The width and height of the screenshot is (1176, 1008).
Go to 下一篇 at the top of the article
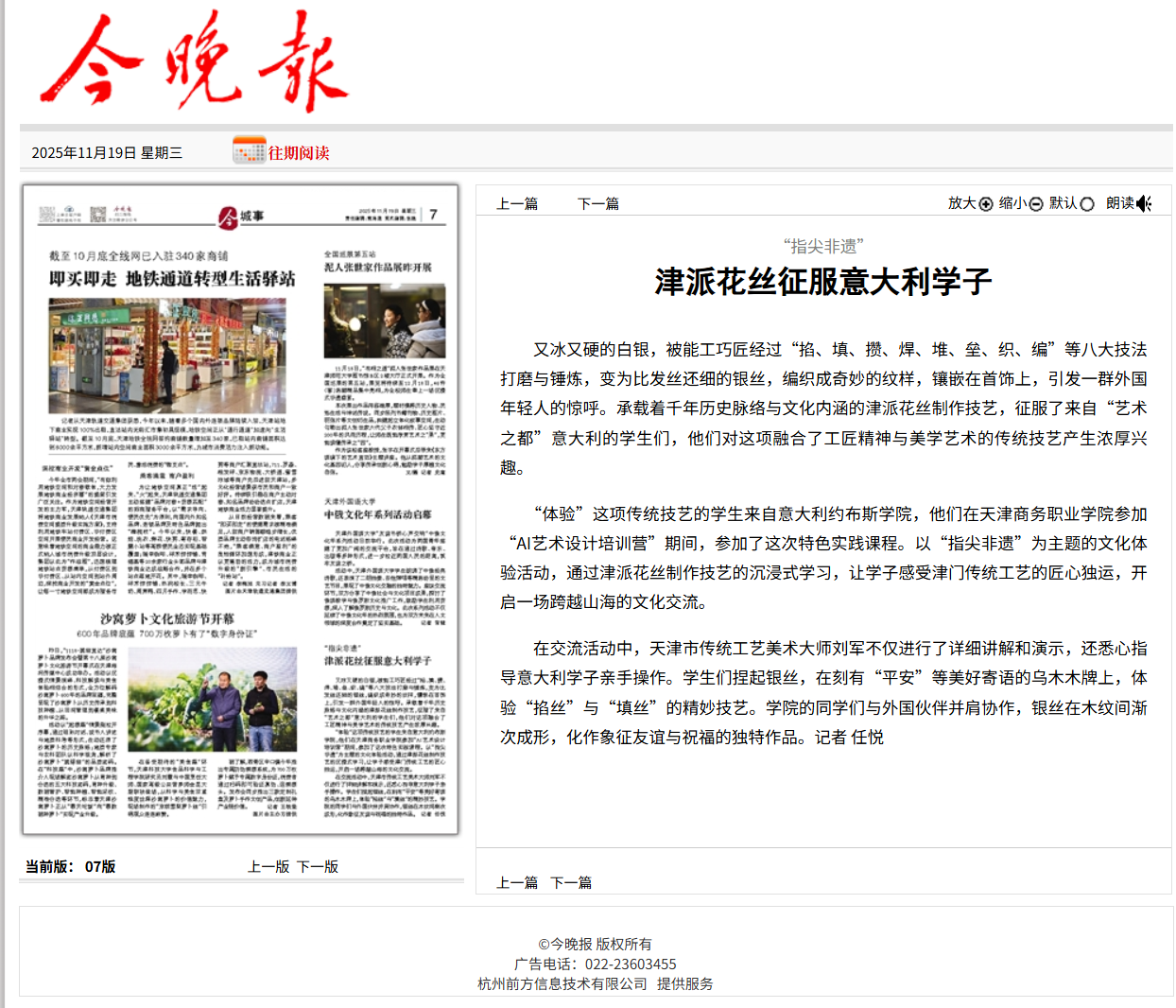(x=598, y=203)
